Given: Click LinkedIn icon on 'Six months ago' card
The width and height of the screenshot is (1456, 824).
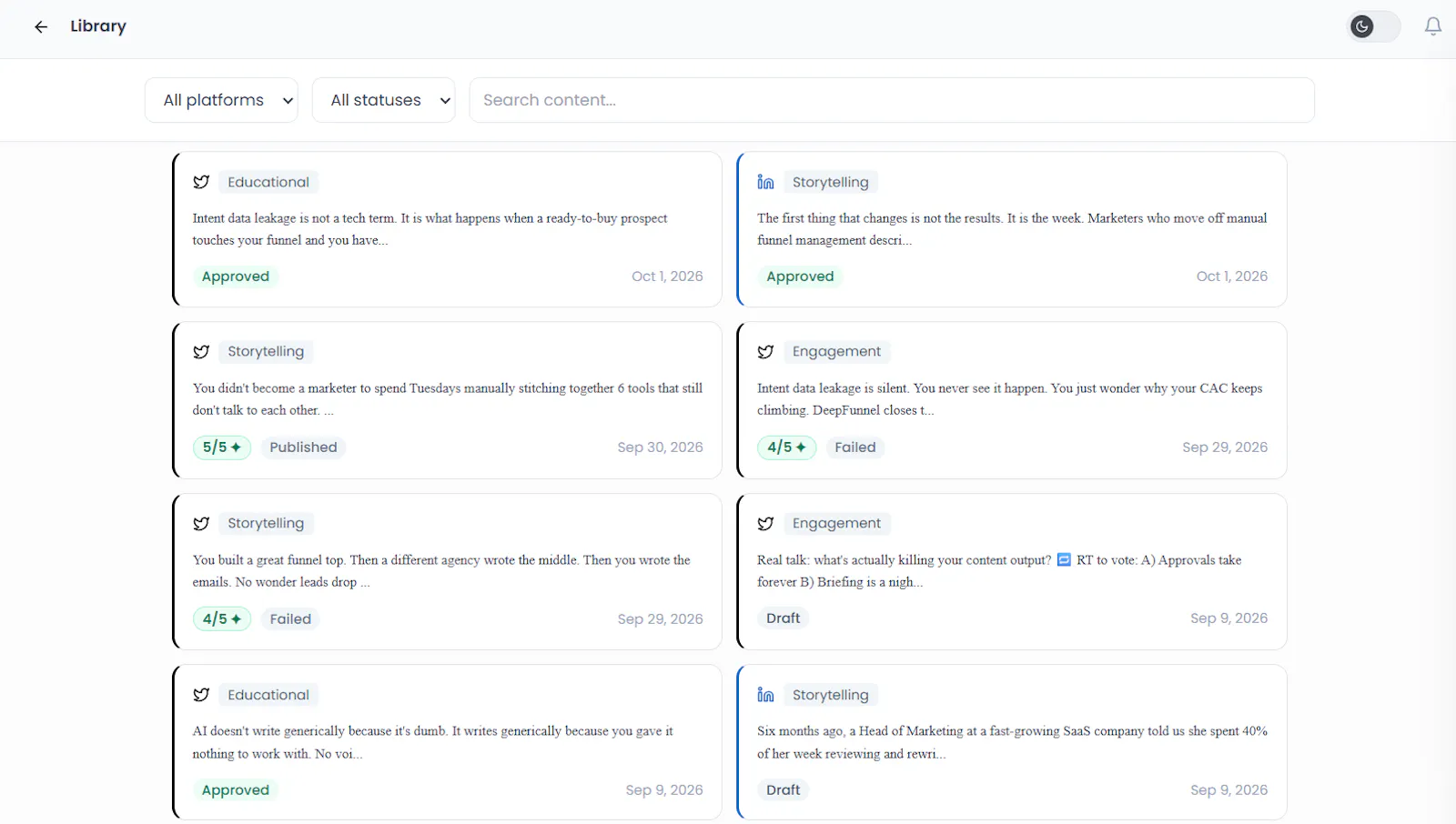Looking at the screenshot, I should (765, 695).
